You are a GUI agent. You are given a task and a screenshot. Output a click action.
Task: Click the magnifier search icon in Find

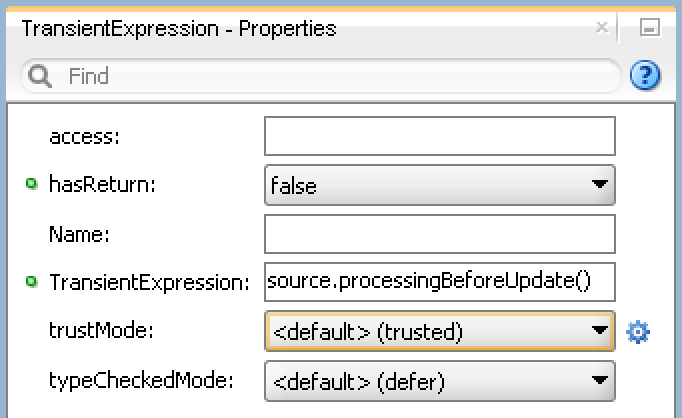[40, 76]
